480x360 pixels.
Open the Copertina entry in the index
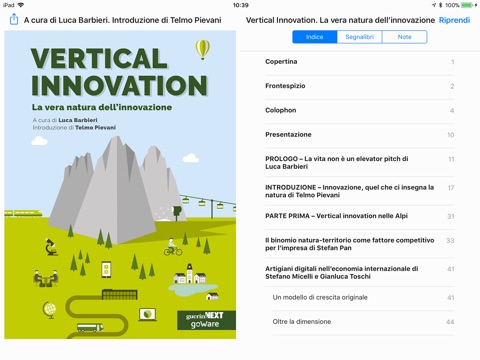click(x=360, y=62)
